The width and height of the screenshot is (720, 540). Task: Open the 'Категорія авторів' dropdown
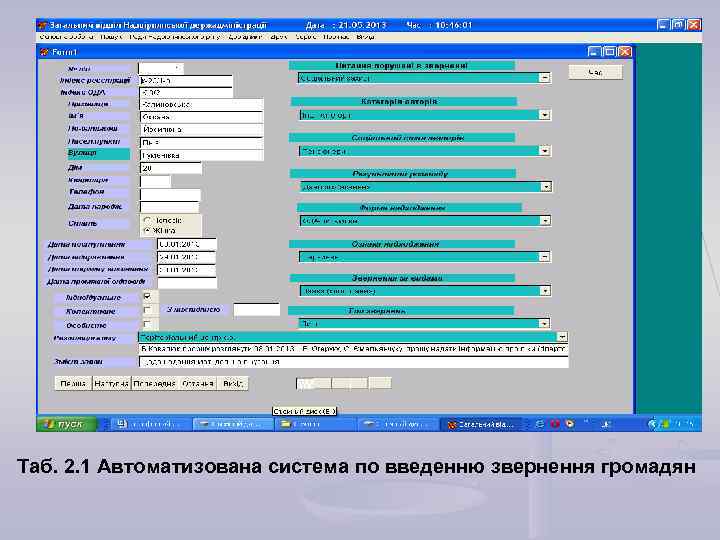pos(544,114)
